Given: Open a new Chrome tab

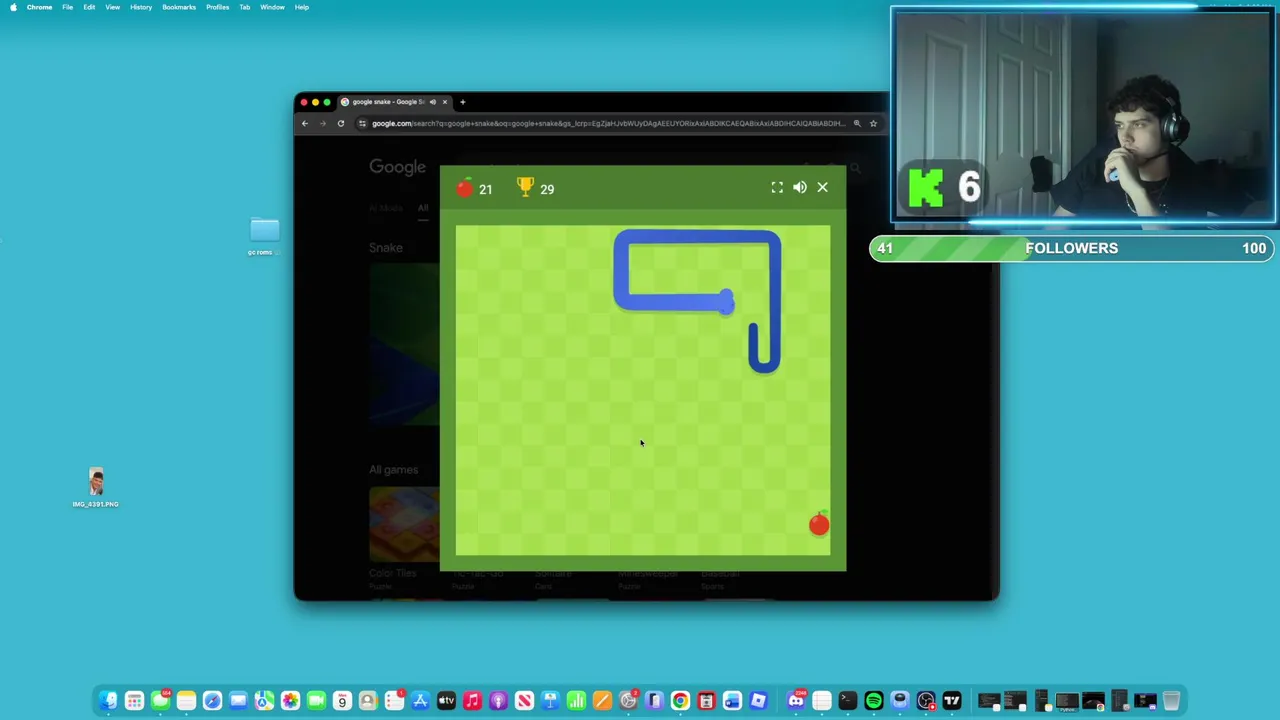Looking at the screenshot, I should (x=462, y=101).
